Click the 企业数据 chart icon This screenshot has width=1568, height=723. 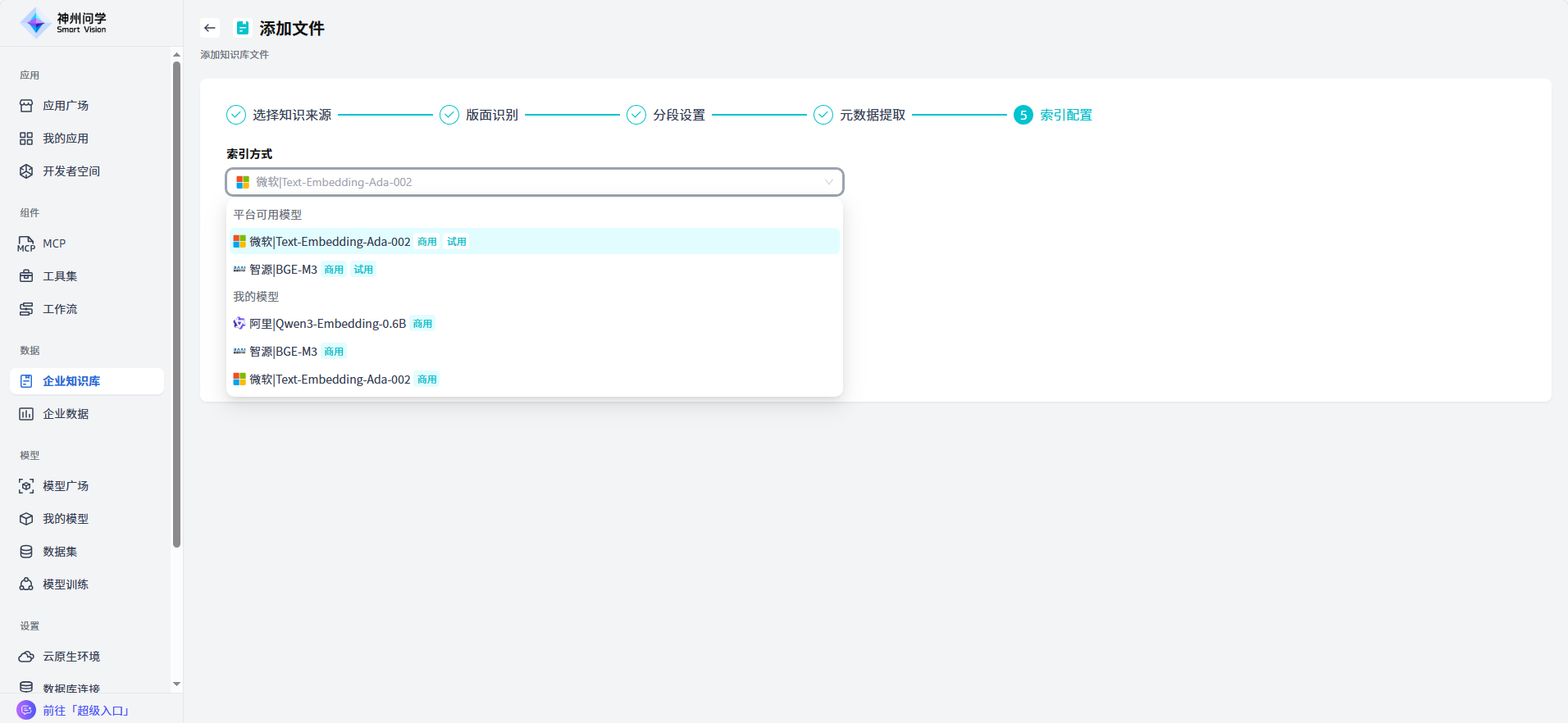(26, 414)
